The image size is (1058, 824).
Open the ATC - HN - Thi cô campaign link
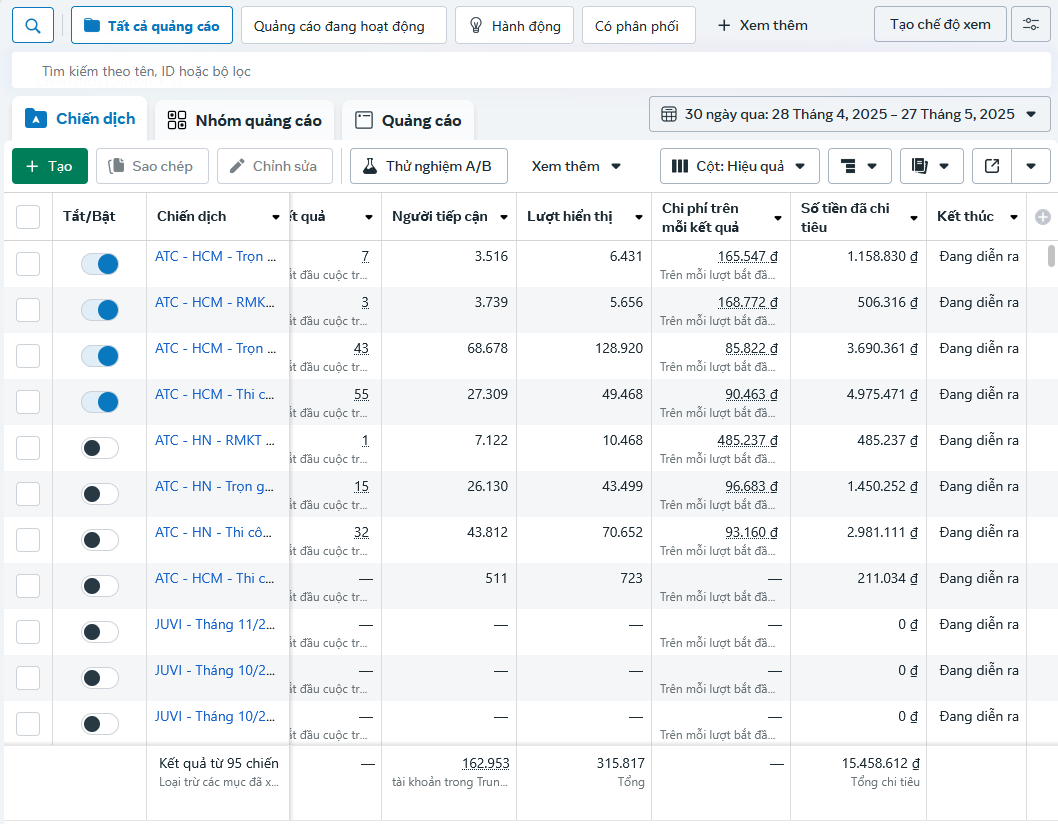point(213,532)
